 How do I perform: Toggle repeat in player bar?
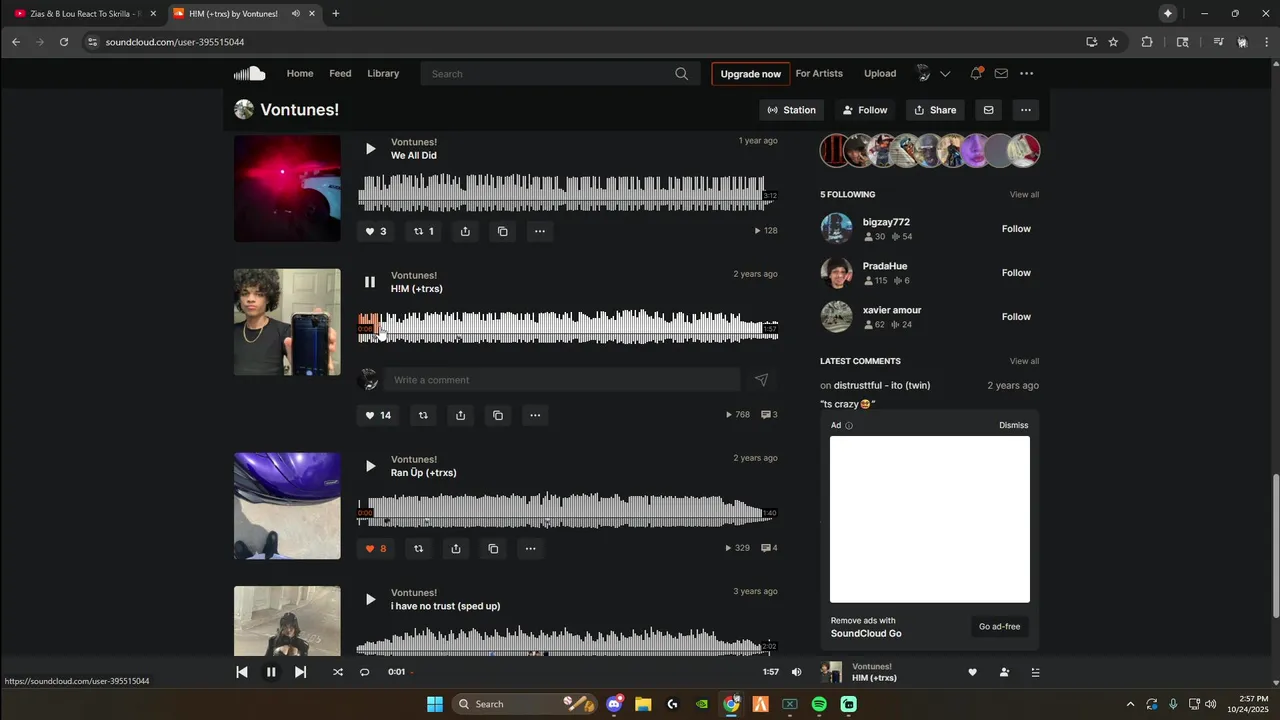[x=364, y=672]
